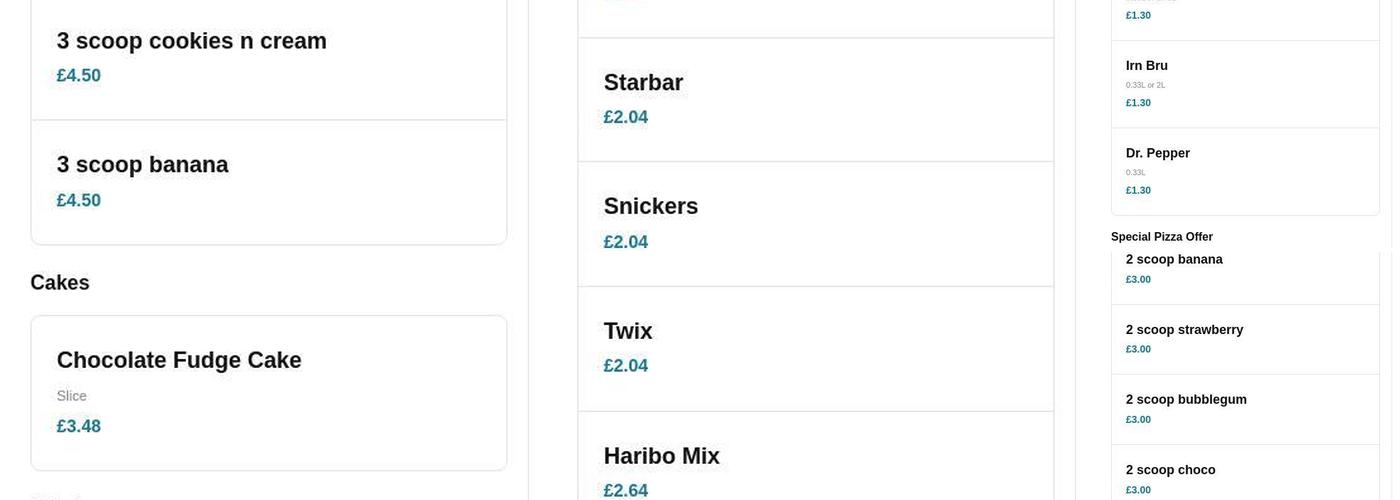Click the £3.48 Chocolate Fudge Cake price
Screen dimensions: 1400x500
(79, 427)
